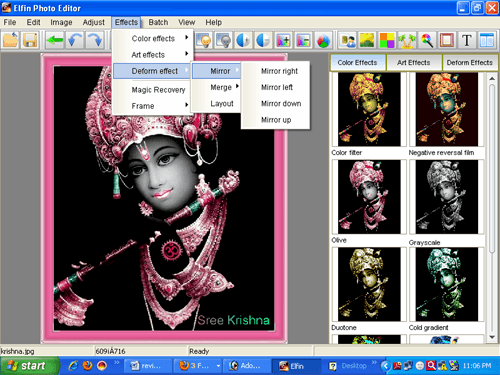Expand quick launch overflow chevron
This screenshot has width=500, height=375.
(116, 362)
